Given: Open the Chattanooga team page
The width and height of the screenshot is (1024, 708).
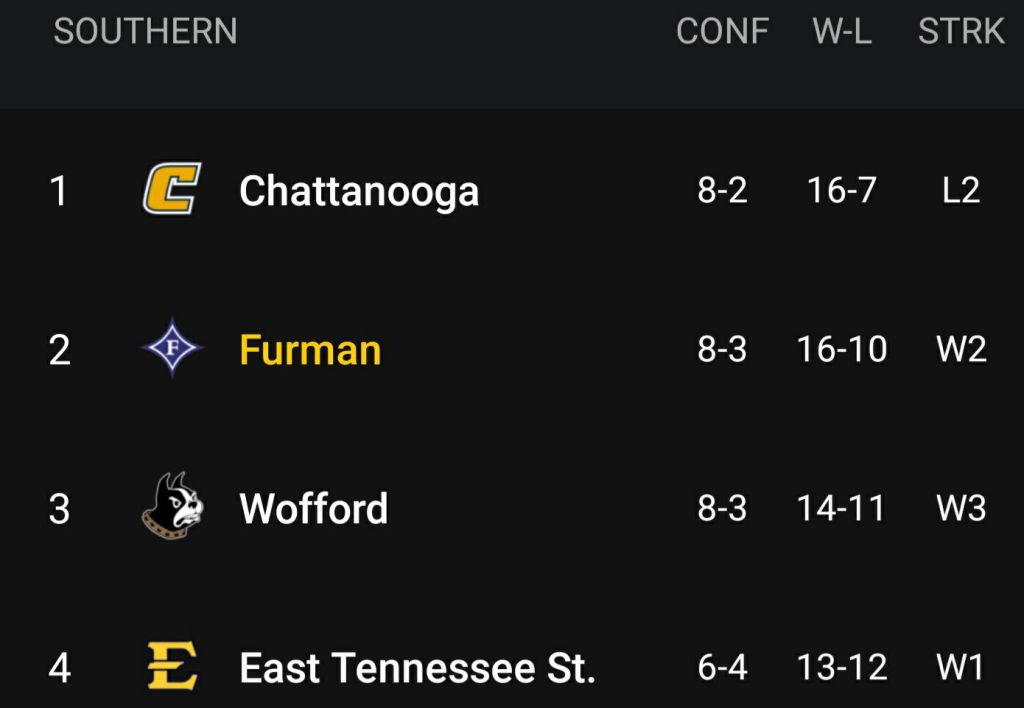Looking at the screenshot, I should coord(359,191).
